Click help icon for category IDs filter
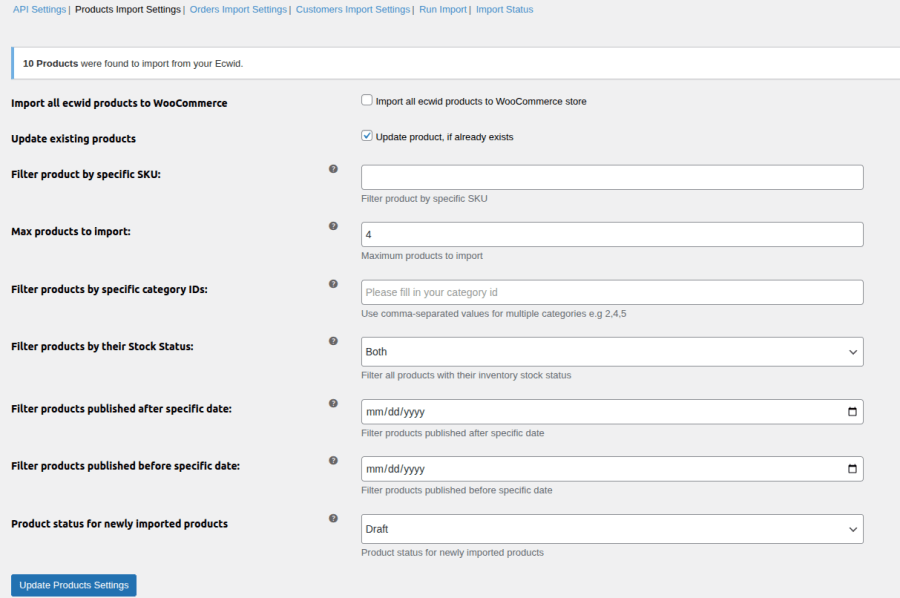Viewport: 900px width, 598px height. 333,284
